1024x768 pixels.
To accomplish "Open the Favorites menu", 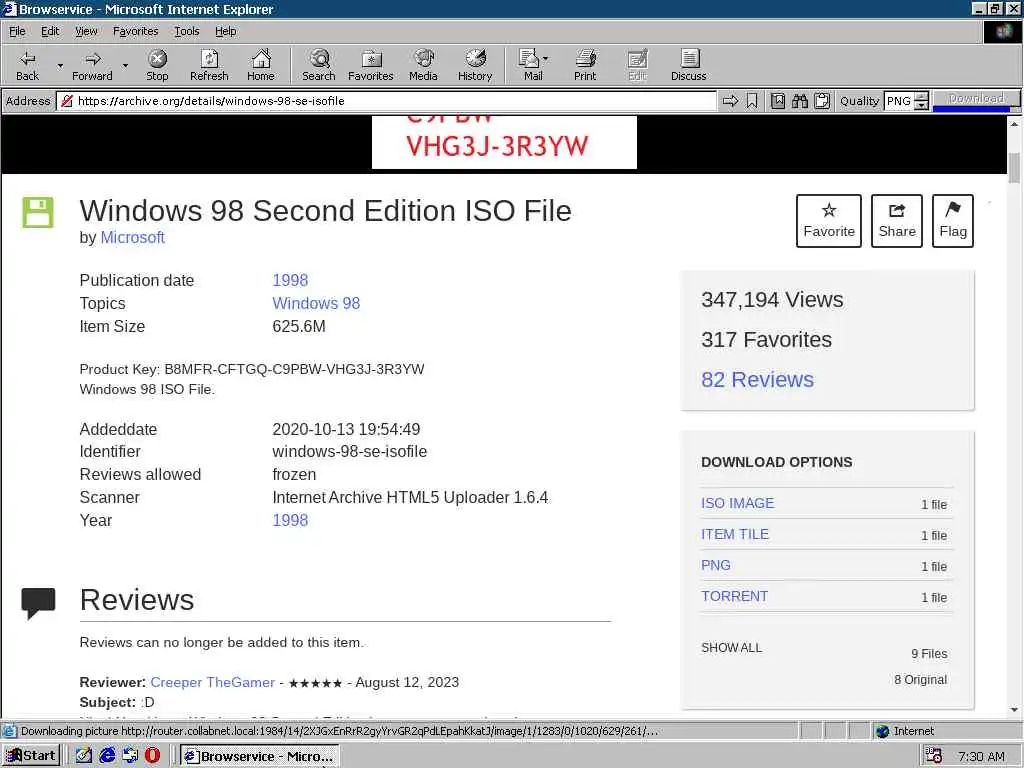I will [135, 31].
